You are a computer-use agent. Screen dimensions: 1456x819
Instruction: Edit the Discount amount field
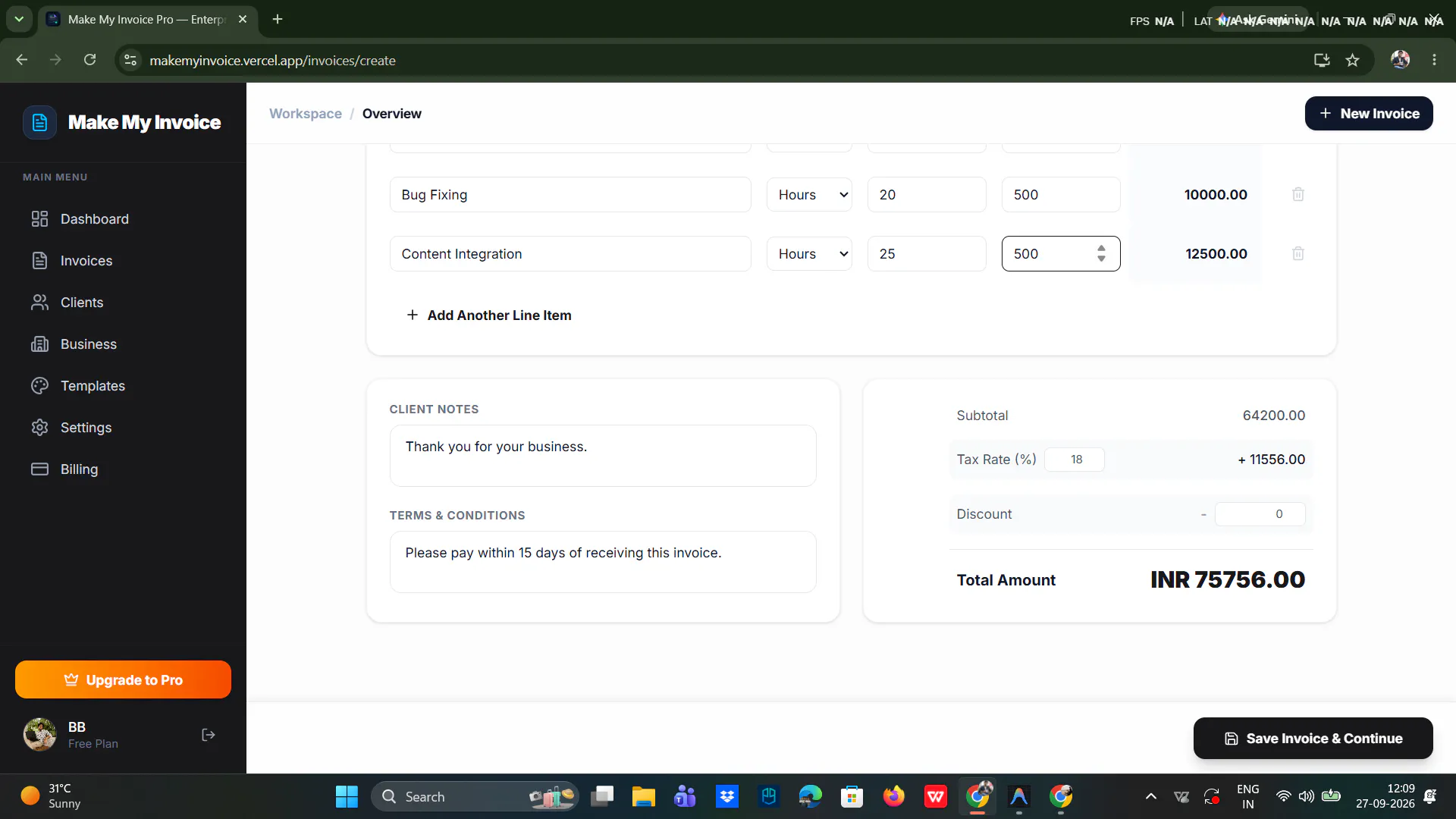(x=1260, y=514)
